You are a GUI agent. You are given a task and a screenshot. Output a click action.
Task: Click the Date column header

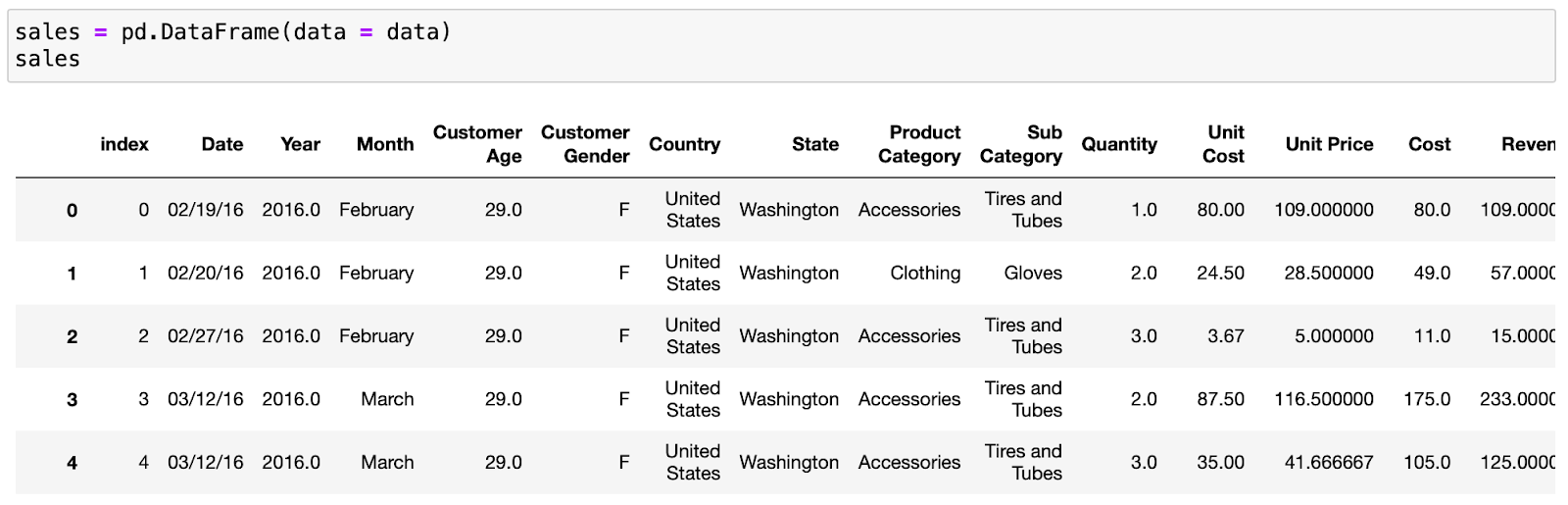point(222,144)
